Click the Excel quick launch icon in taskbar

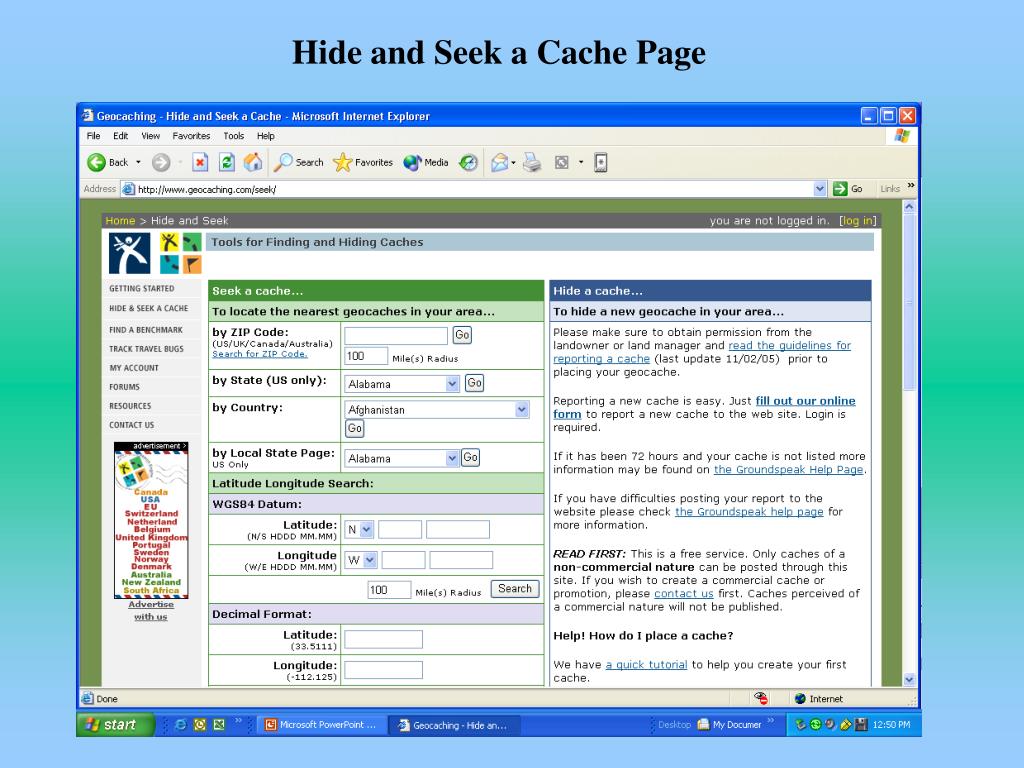pyautogui.click(x=219, y=724)
